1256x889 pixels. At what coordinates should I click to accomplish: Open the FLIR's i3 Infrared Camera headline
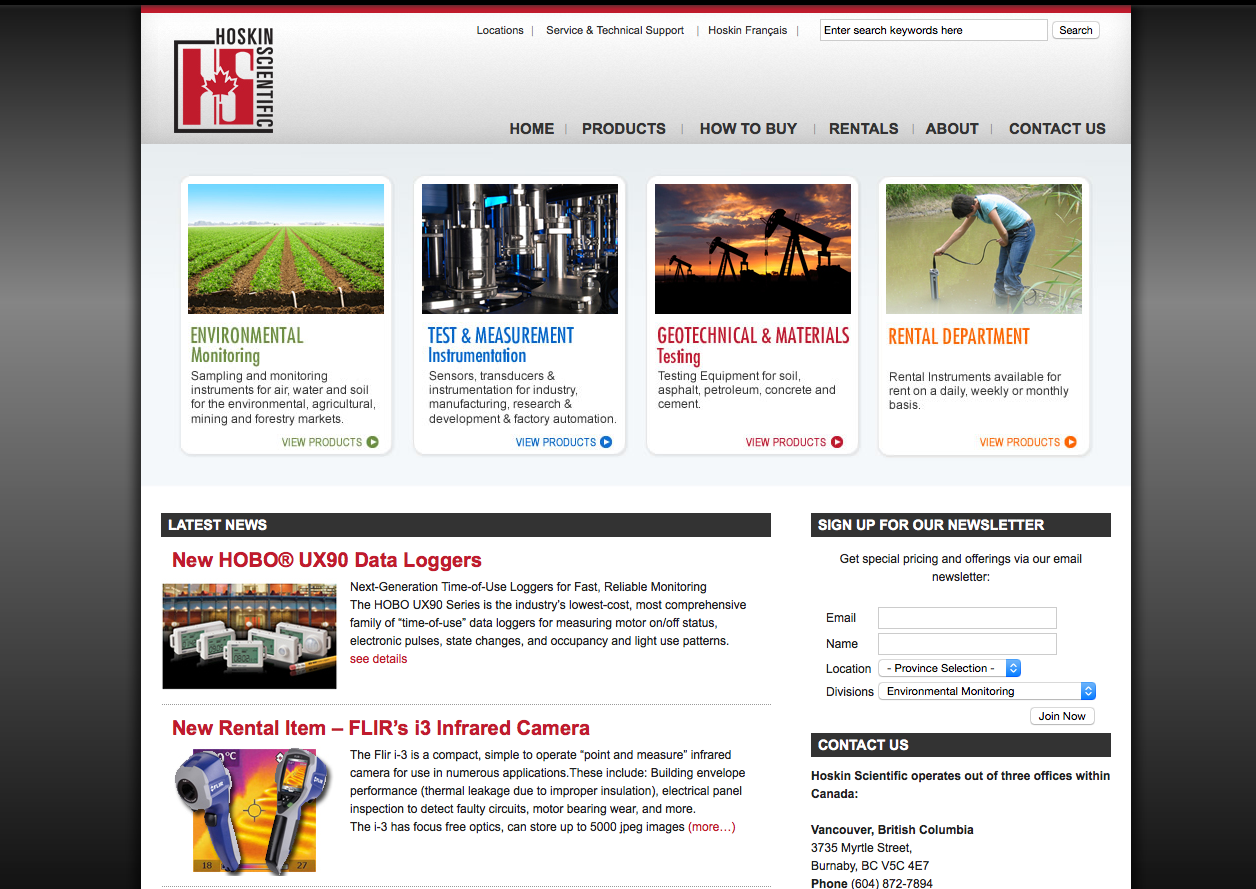[381, 728]
